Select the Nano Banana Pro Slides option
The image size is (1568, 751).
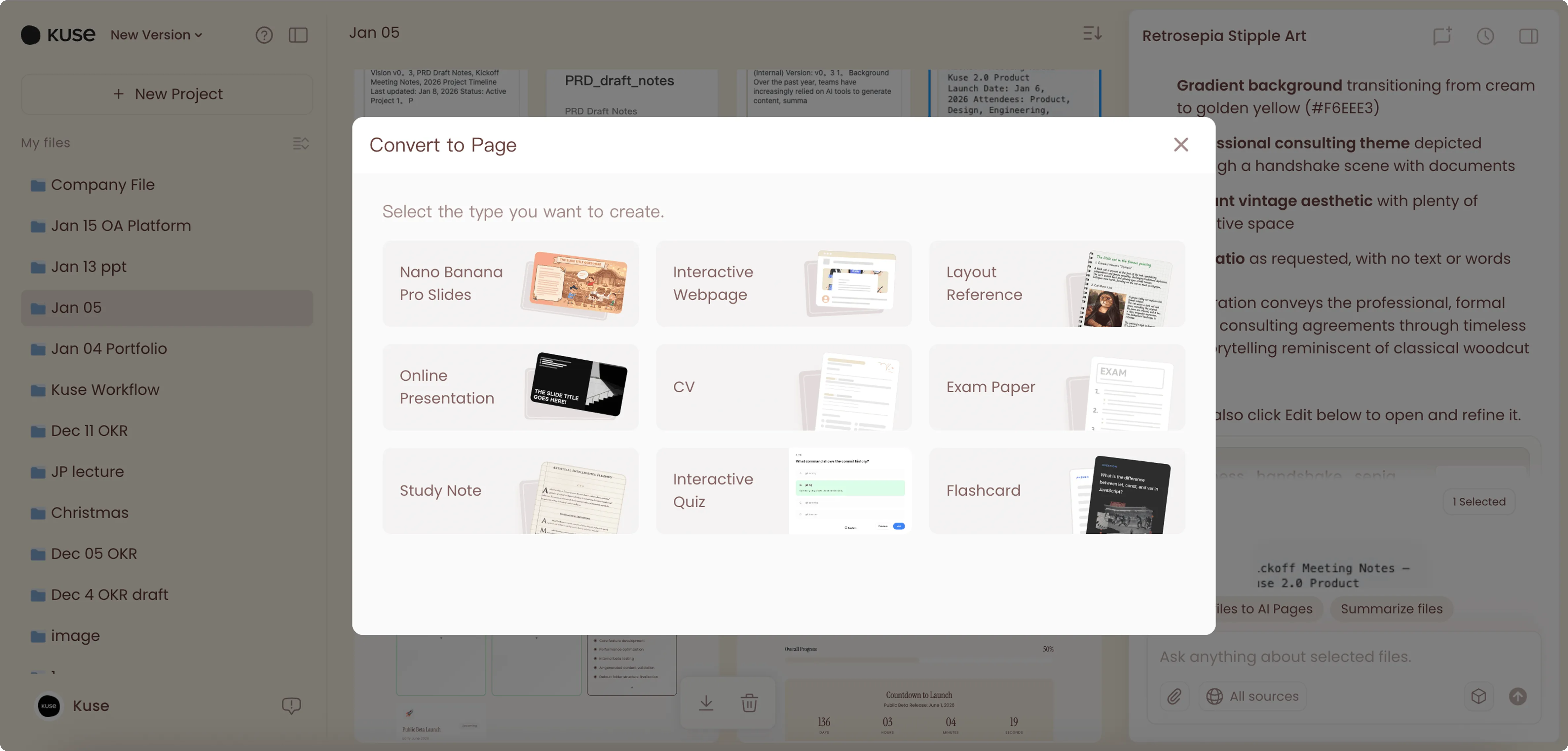(x=510, y=284)
